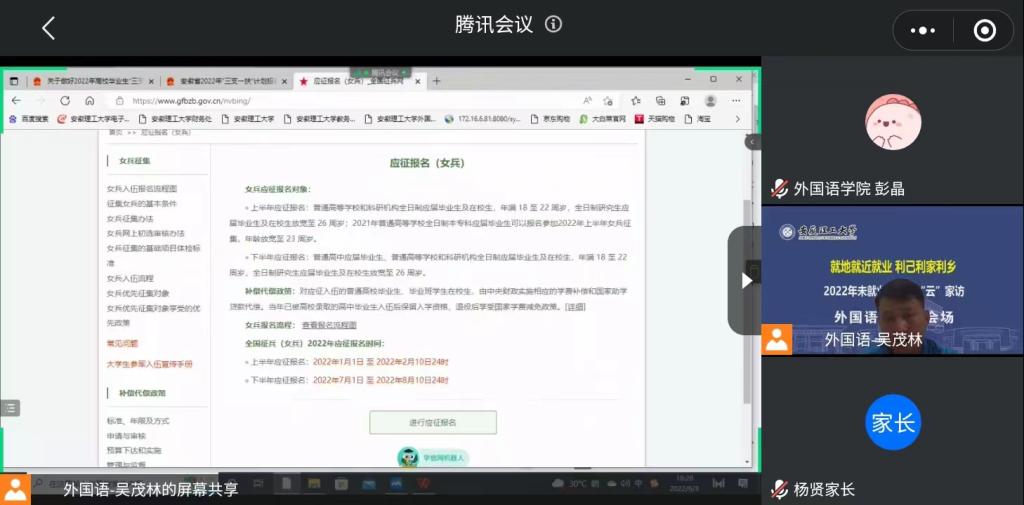Open the 查看报名流程图 link
Screen dimensions: 1024x505
tap(329, 325)
